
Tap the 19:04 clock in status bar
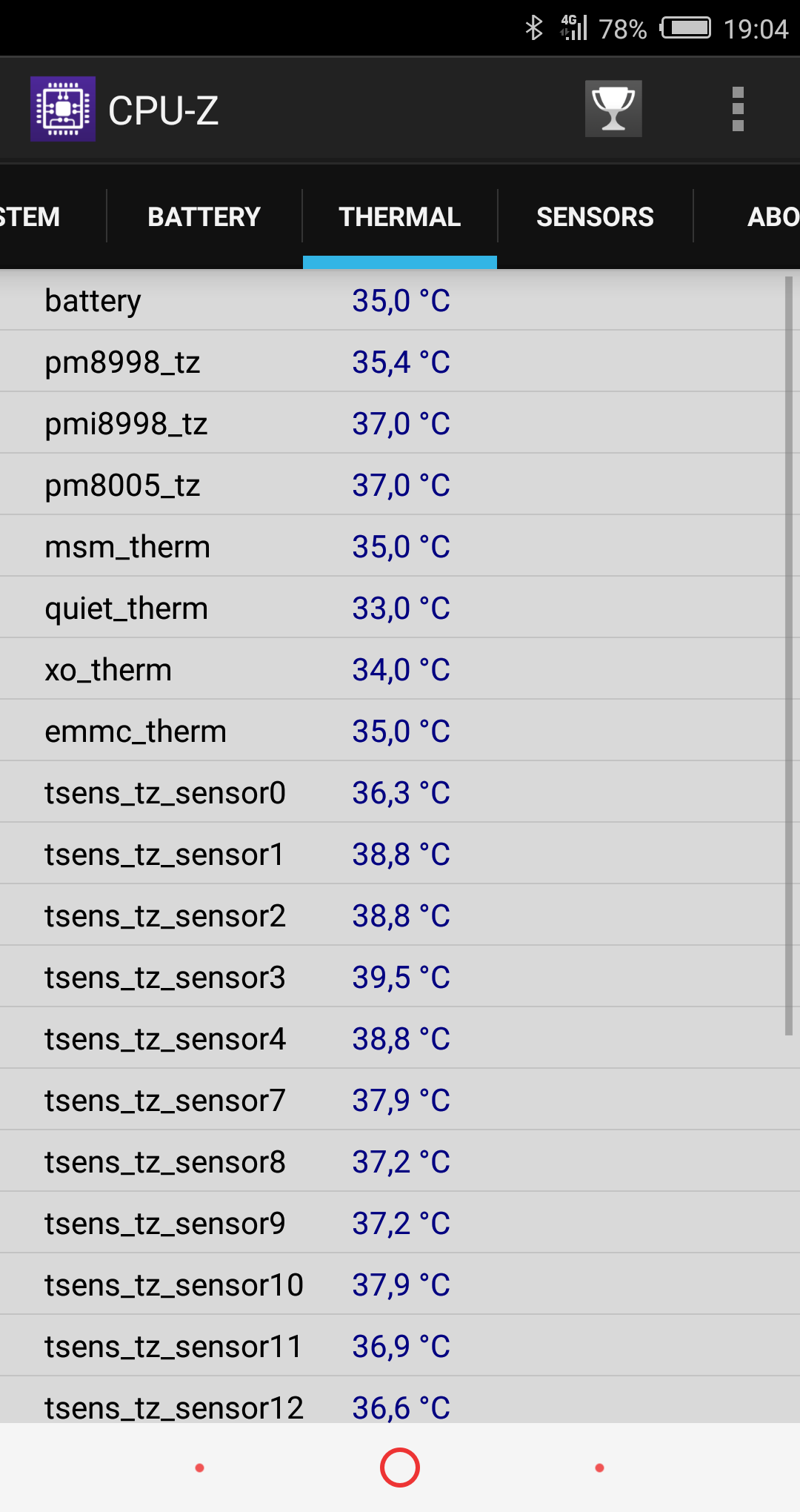click(x=756, y=29)
